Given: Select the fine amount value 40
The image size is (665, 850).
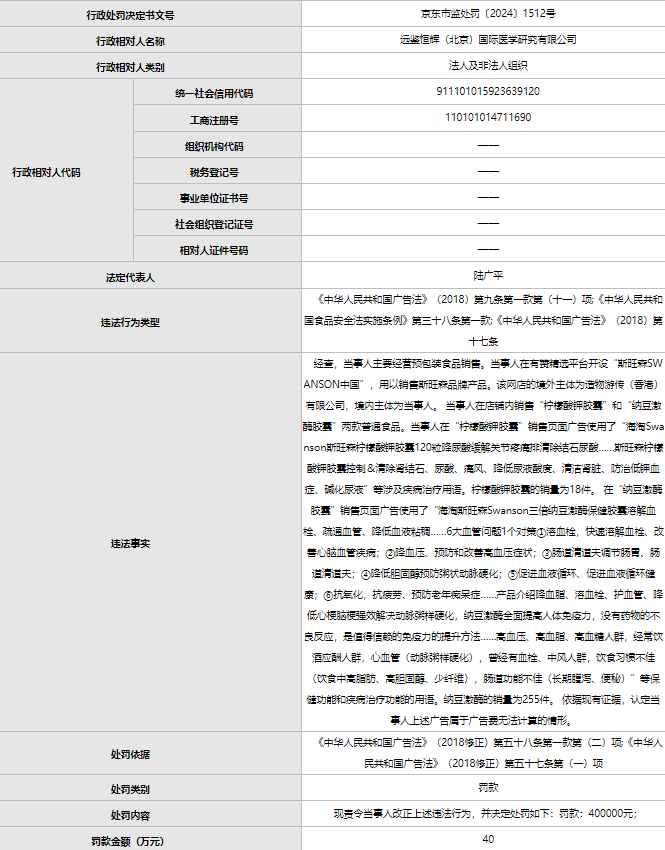Looking at the screenshot, I should point(487,839).
